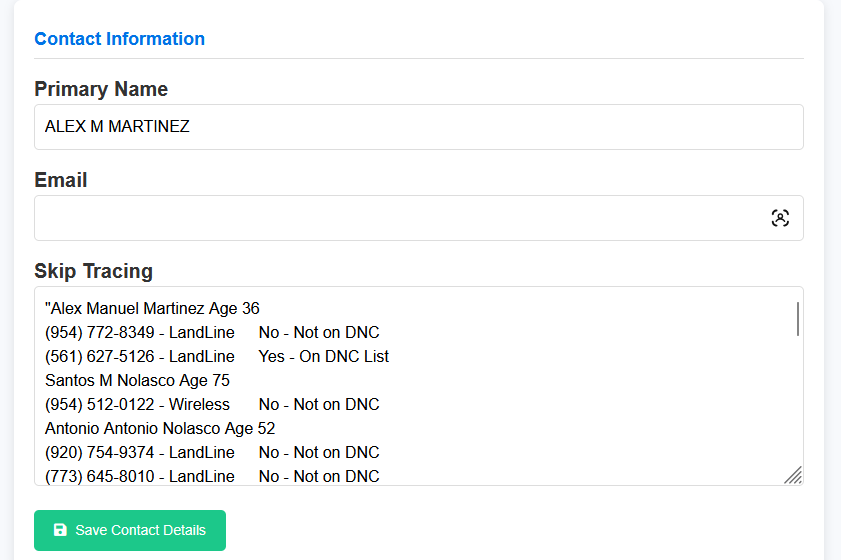Click the (954) 512-0122 Wireless entry
841x560 pixels.
[137, 404]
